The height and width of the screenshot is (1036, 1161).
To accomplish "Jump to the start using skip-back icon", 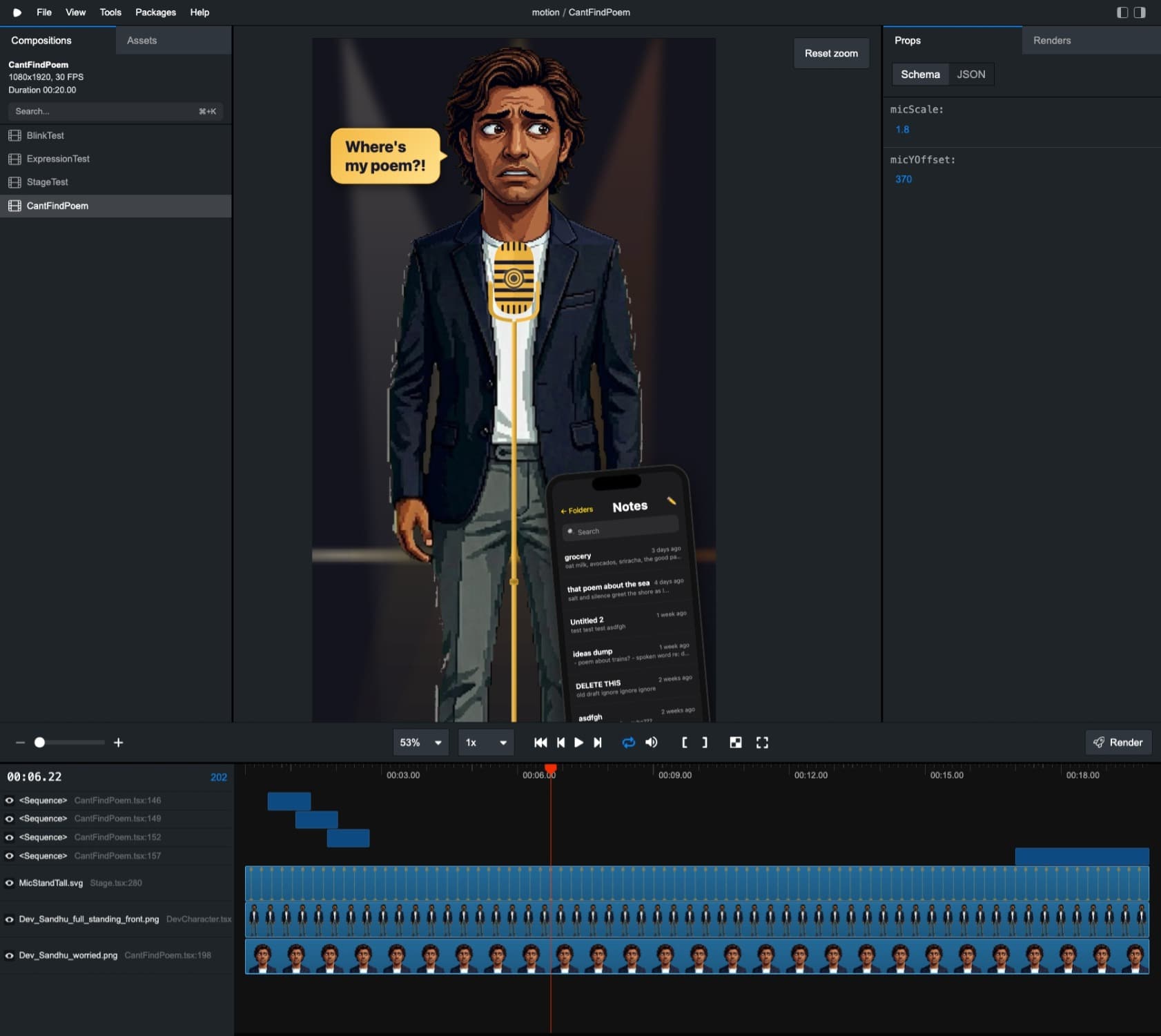I will [541, 743].
